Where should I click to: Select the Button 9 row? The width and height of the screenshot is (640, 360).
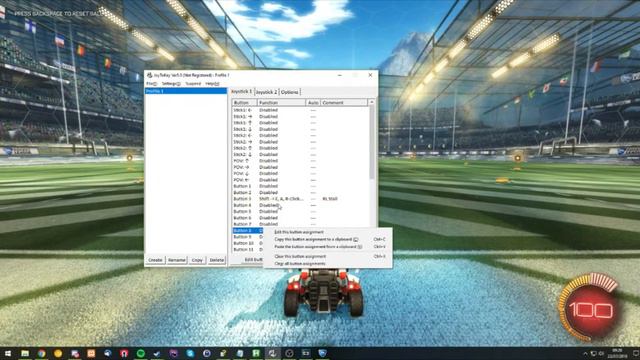(248, 237)
